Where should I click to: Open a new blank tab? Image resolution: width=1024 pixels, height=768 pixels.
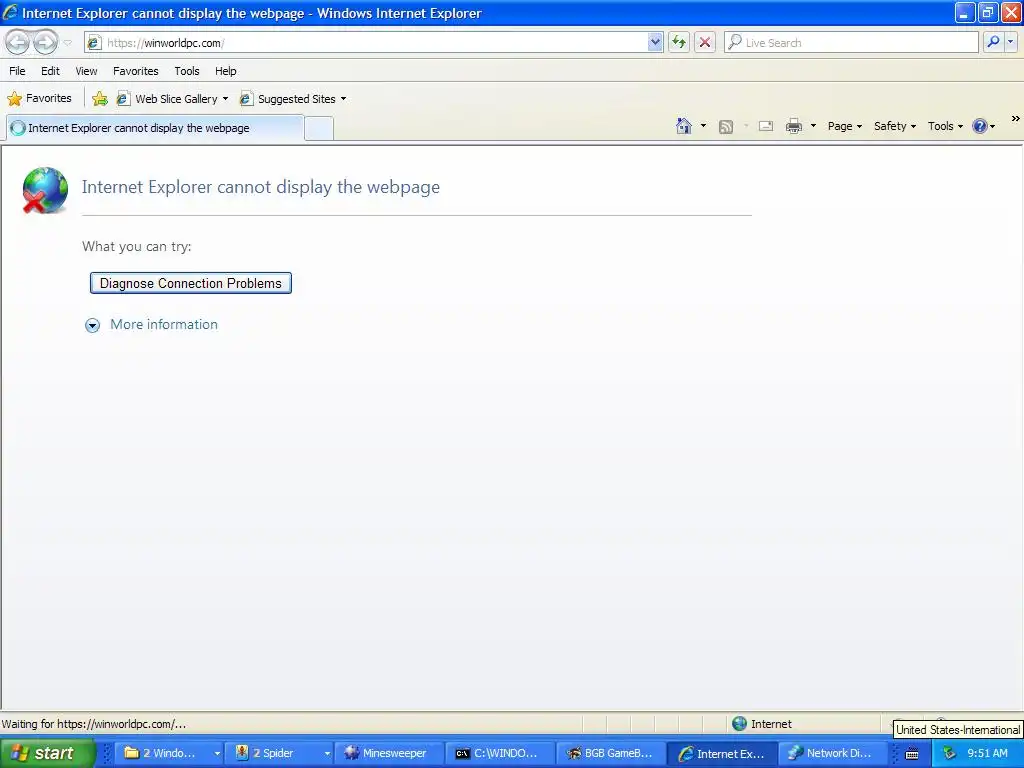(x=319, y=129)
